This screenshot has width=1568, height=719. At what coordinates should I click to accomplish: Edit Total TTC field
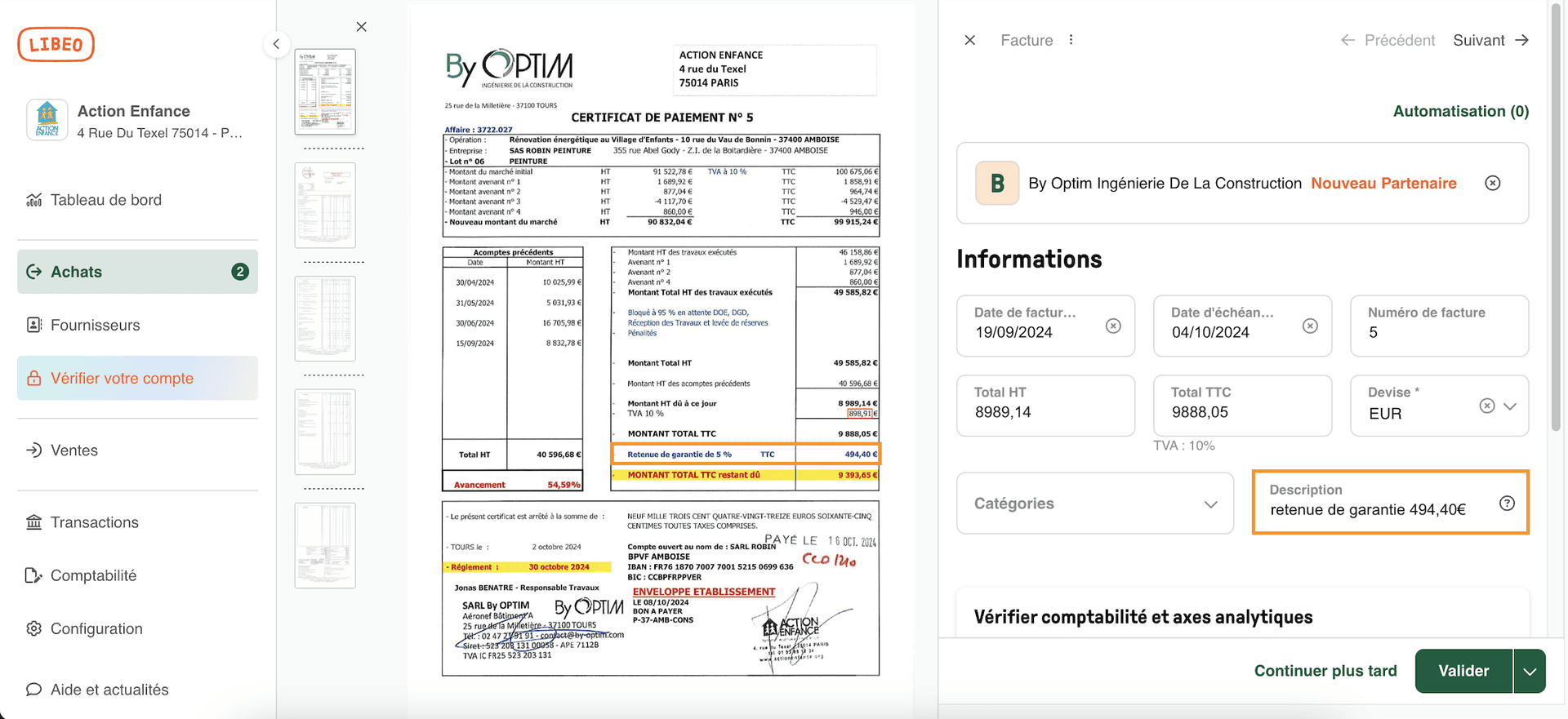pos(1242,406)
